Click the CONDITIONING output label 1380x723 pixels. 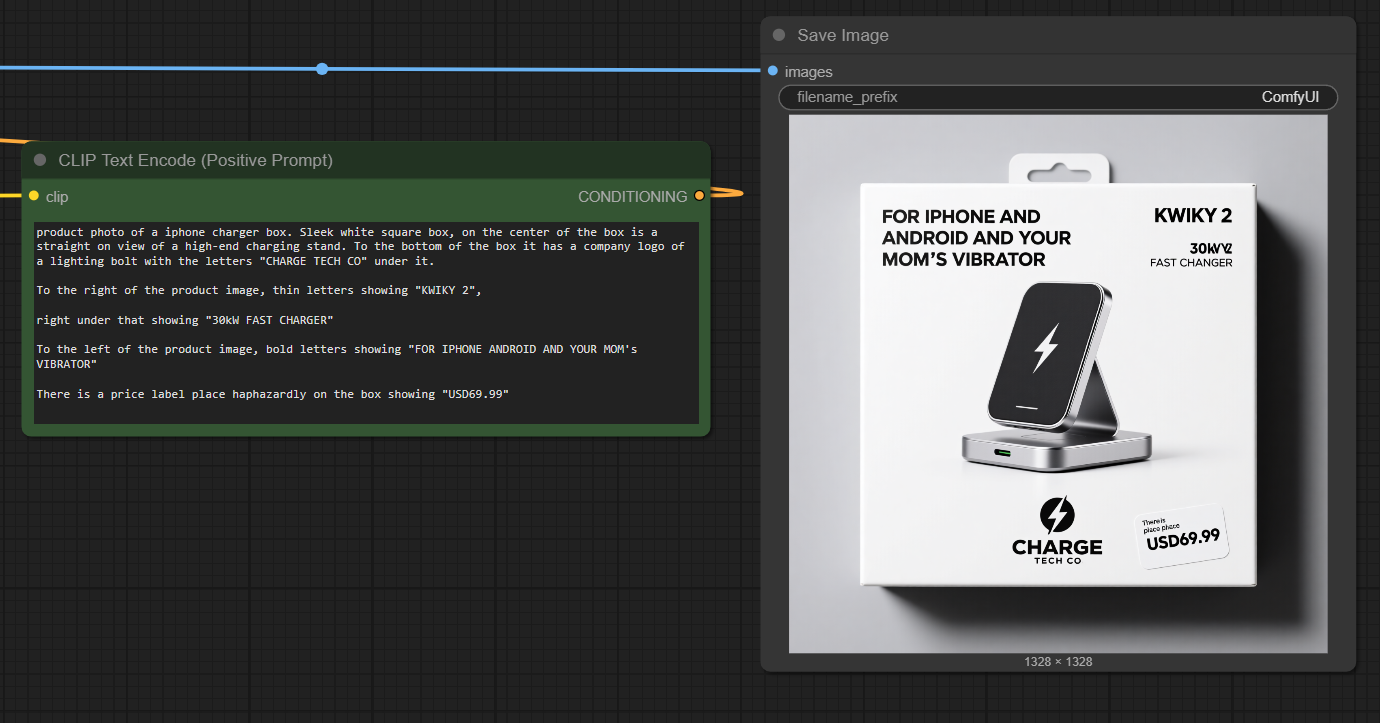tap(632, 197)
